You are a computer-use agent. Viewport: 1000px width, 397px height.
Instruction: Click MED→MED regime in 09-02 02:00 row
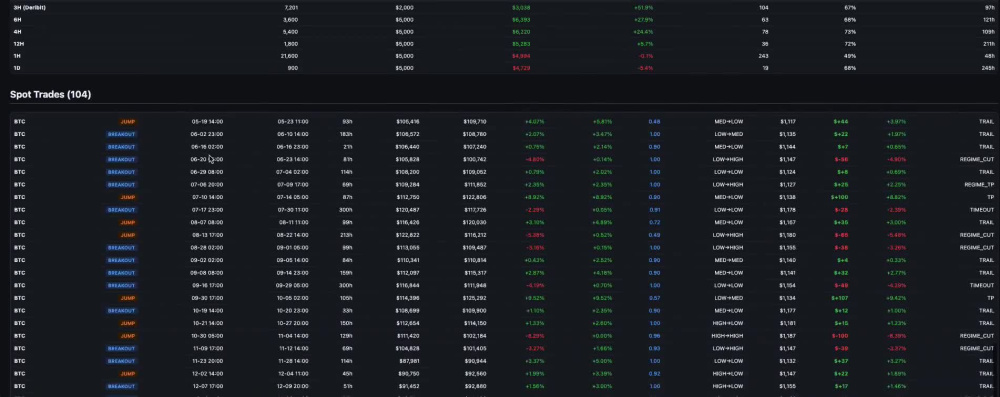(x=728, y=260)
